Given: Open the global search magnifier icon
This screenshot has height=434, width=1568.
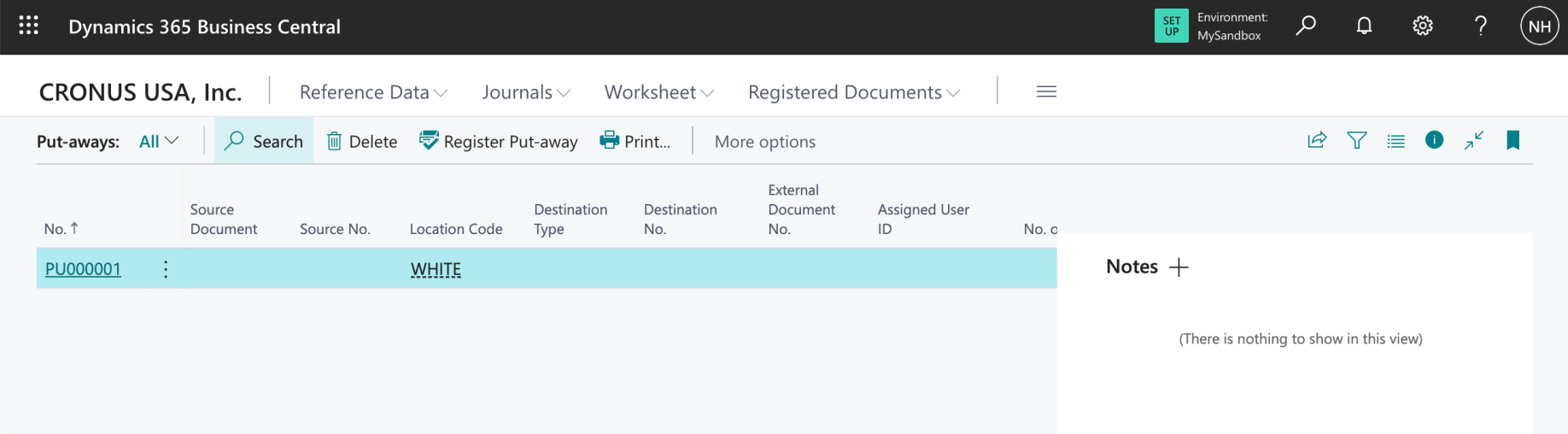Looking at the screenshot, I should pos(1306,26).
